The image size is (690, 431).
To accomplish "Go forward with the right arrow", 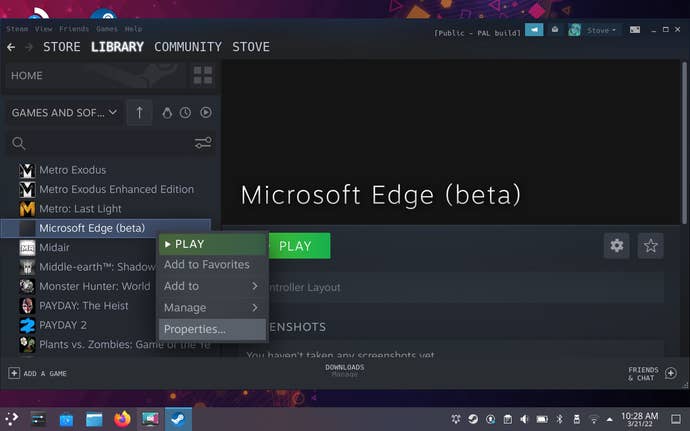I will [x=29, y=47].
